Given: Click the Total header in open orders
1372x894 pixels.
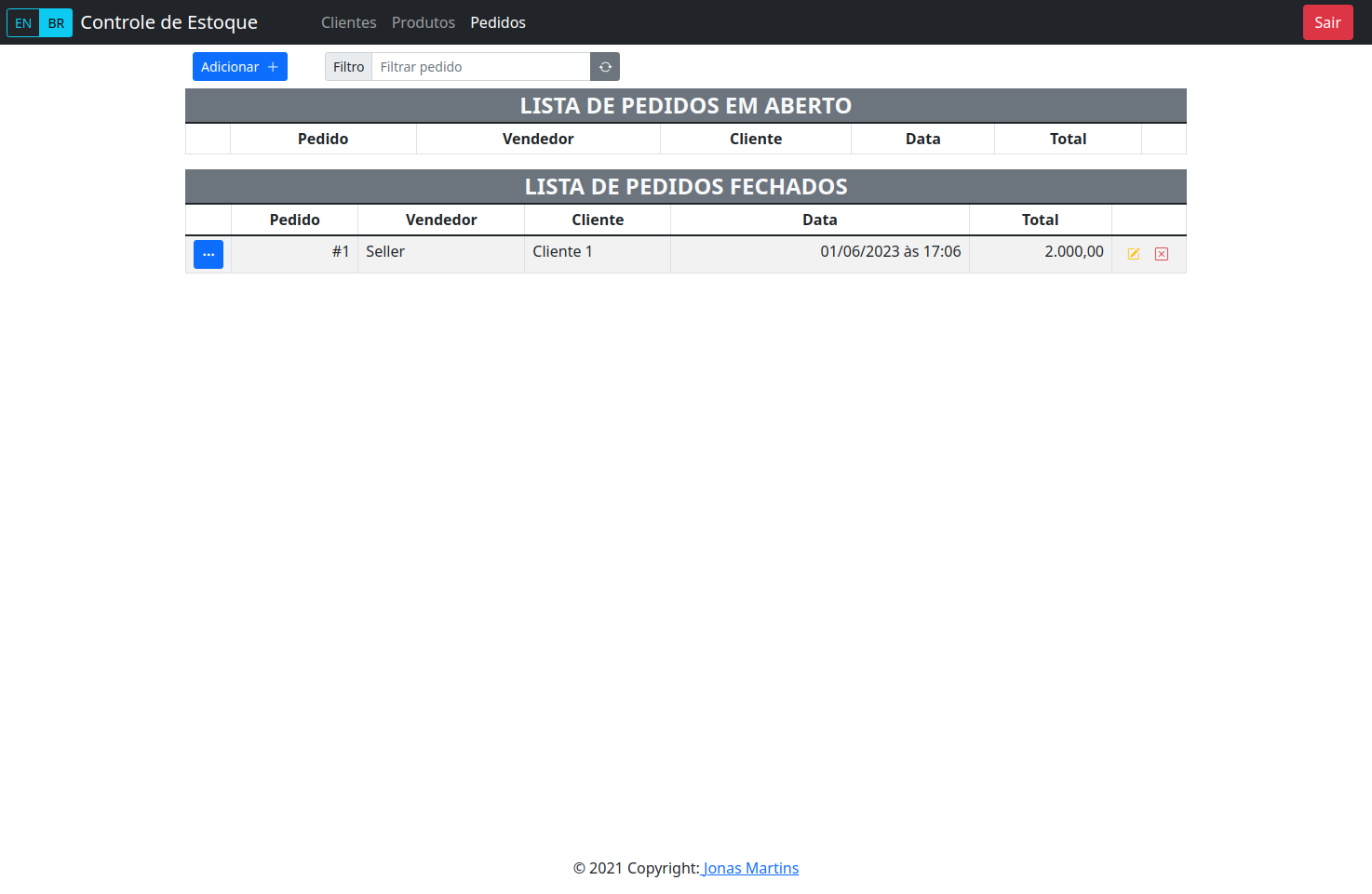Looking at the screenshot, I should pyautogui.click(x=1068, y=139).
